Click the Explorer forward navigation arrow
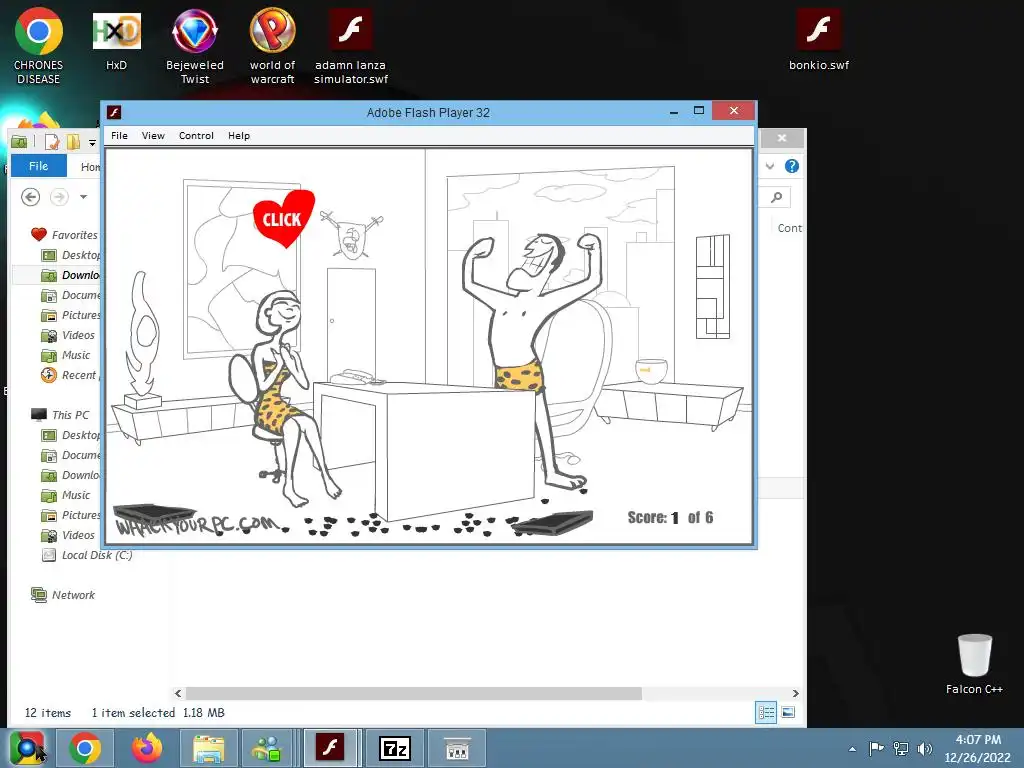The height and width of the screenshot is (768, 1024). coord(59,197)
